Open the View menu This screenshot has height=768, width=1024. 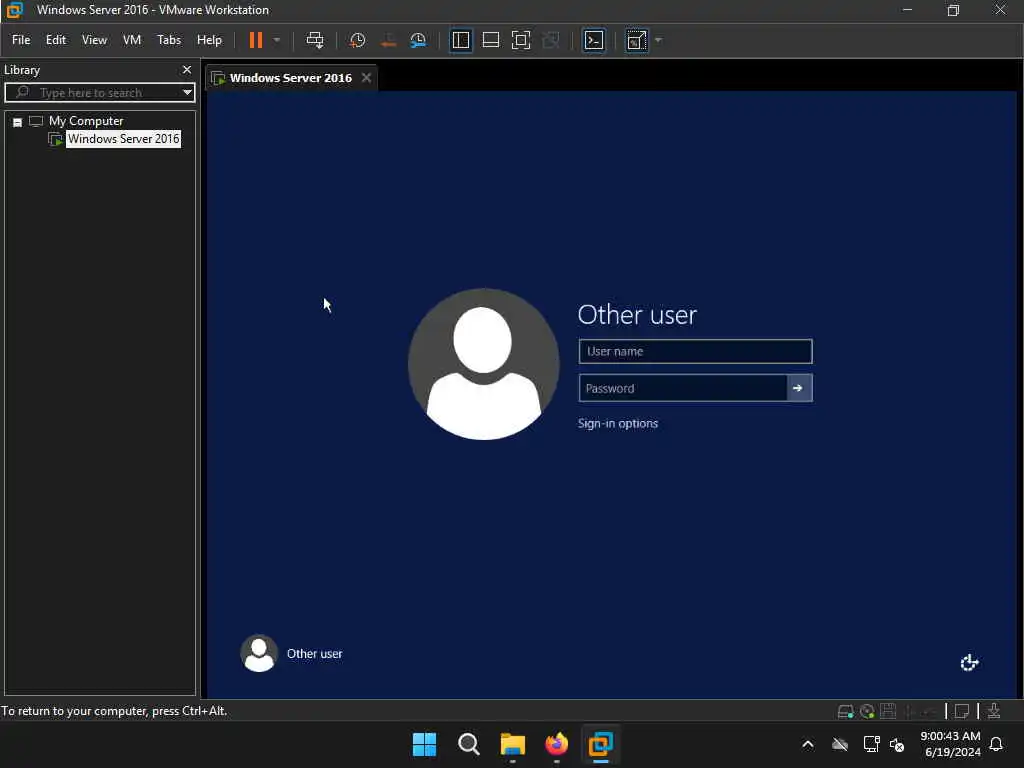tap(94, 40)
